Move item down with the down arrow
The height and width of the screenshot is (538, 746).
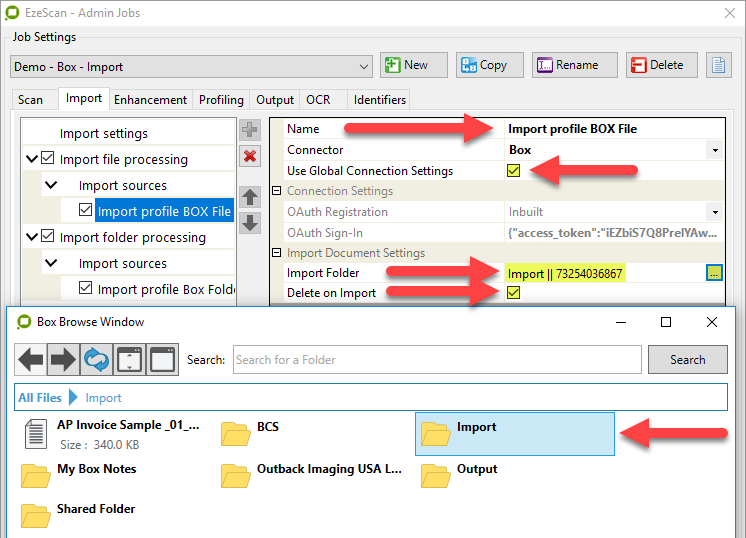coord(250,223)
